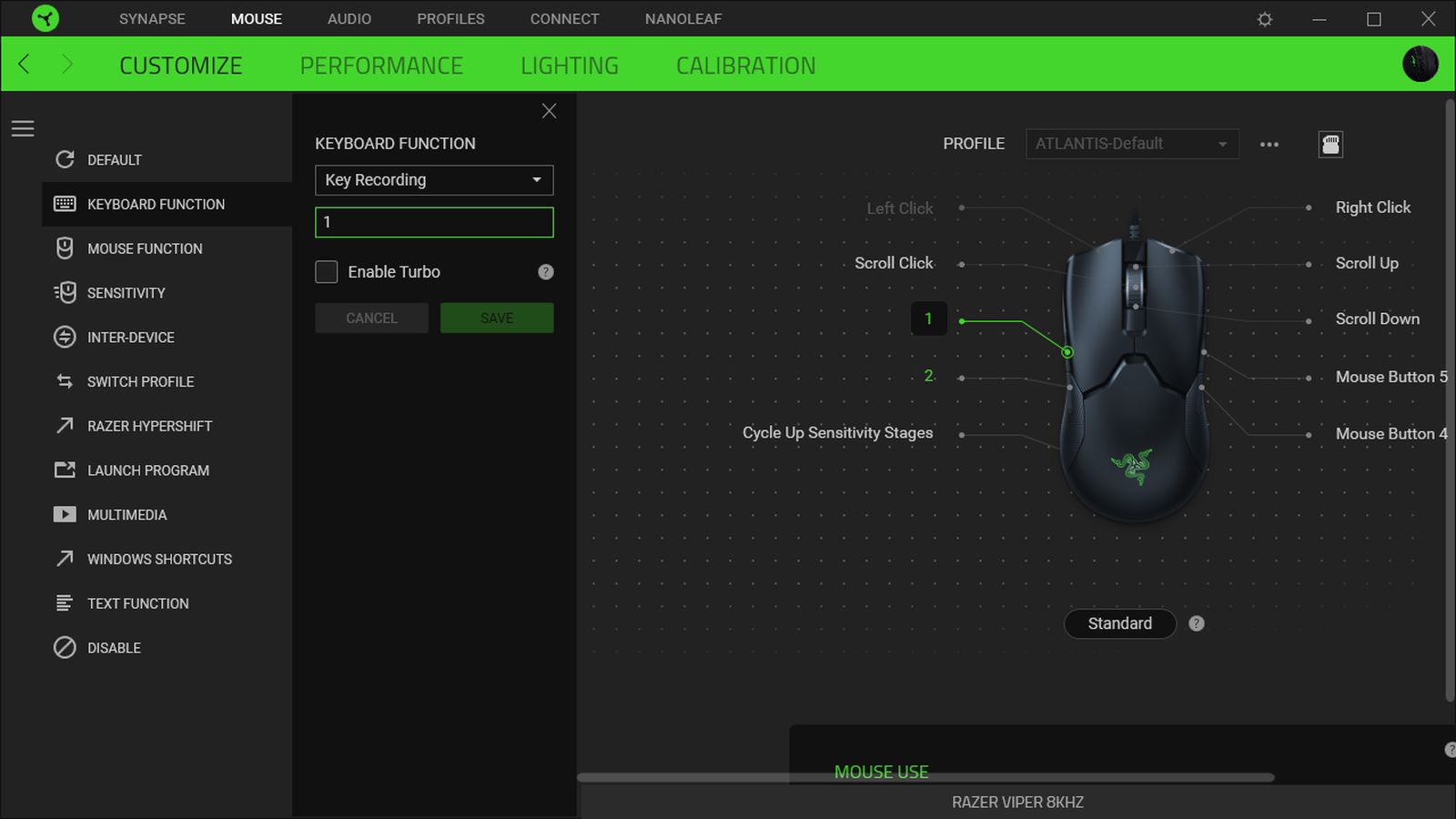Viewport: 1456px width, 819px height.
Task: Select the Scroll Up assignment
Action: coord(1367,263)
